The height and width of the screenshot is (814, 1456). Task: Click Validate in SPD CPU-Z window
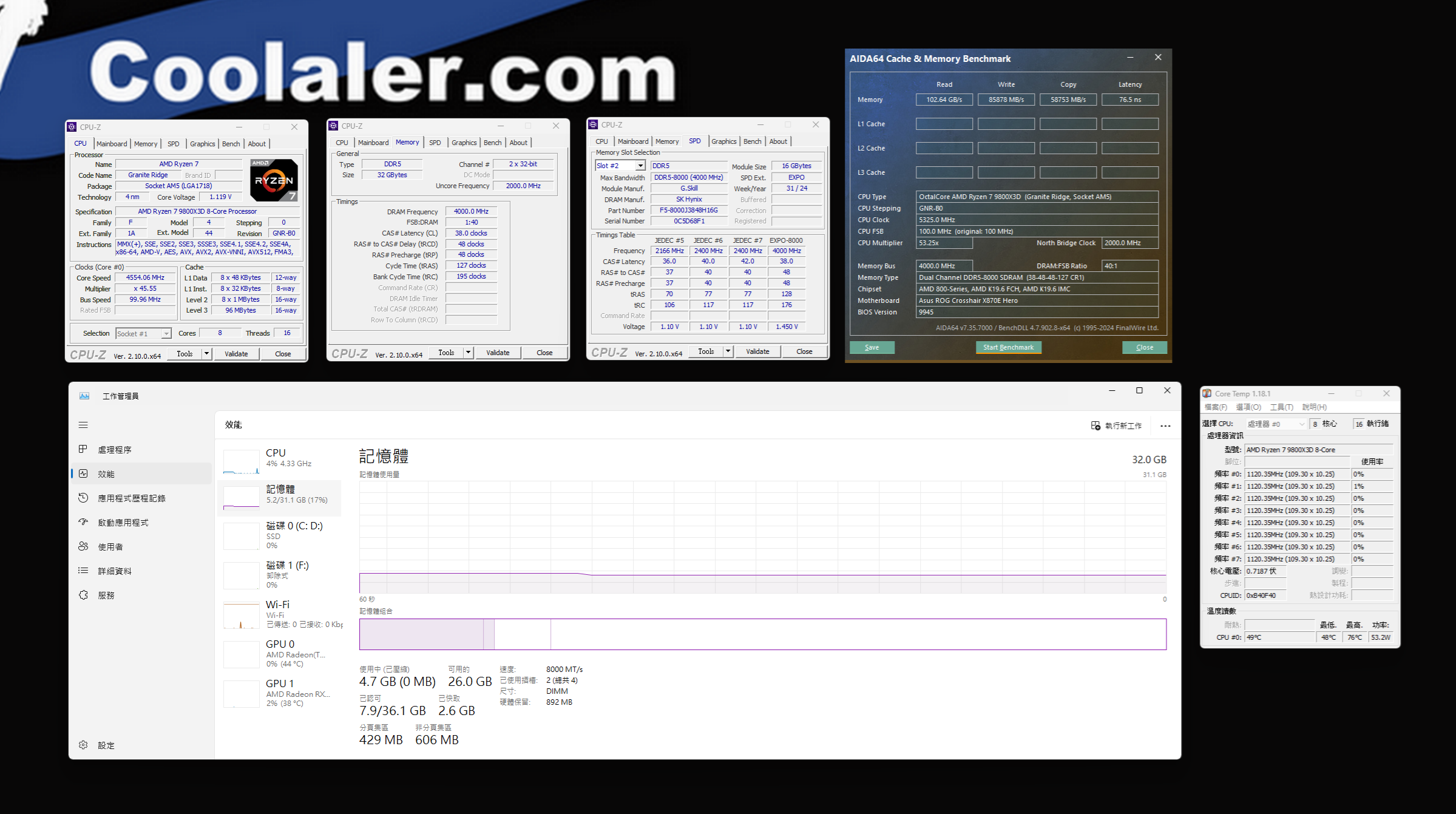coord(757,351)
